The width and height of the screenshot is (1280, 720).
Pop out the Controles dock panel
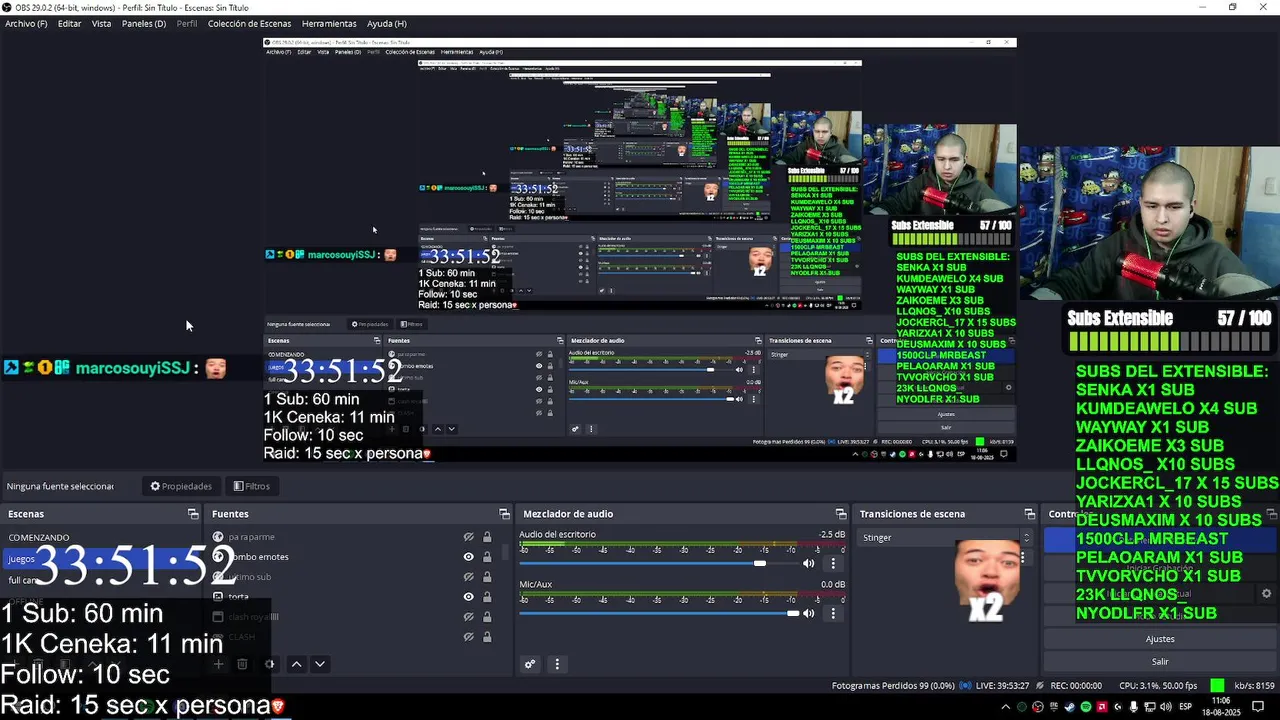1273,515
